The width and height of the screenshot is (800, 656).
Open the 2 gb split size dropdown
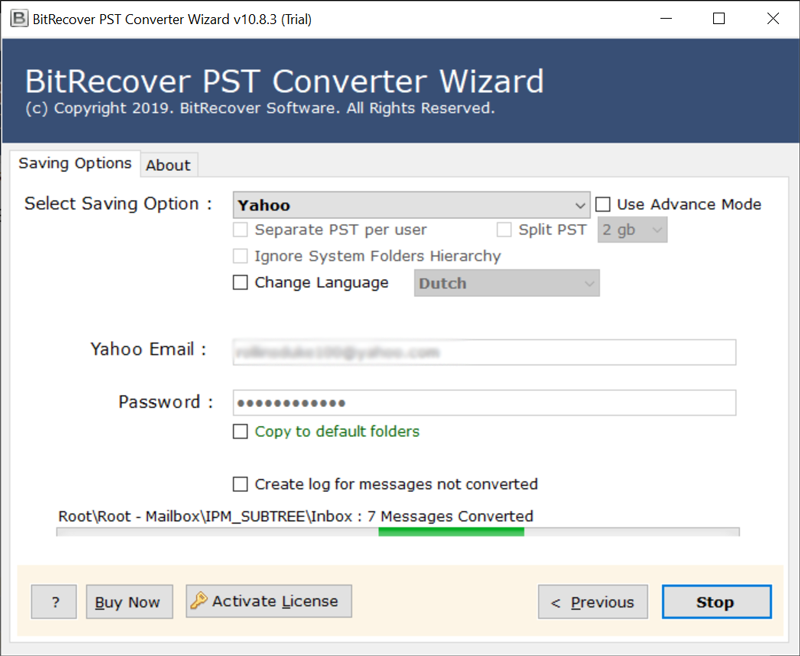[x=632, y=230]
